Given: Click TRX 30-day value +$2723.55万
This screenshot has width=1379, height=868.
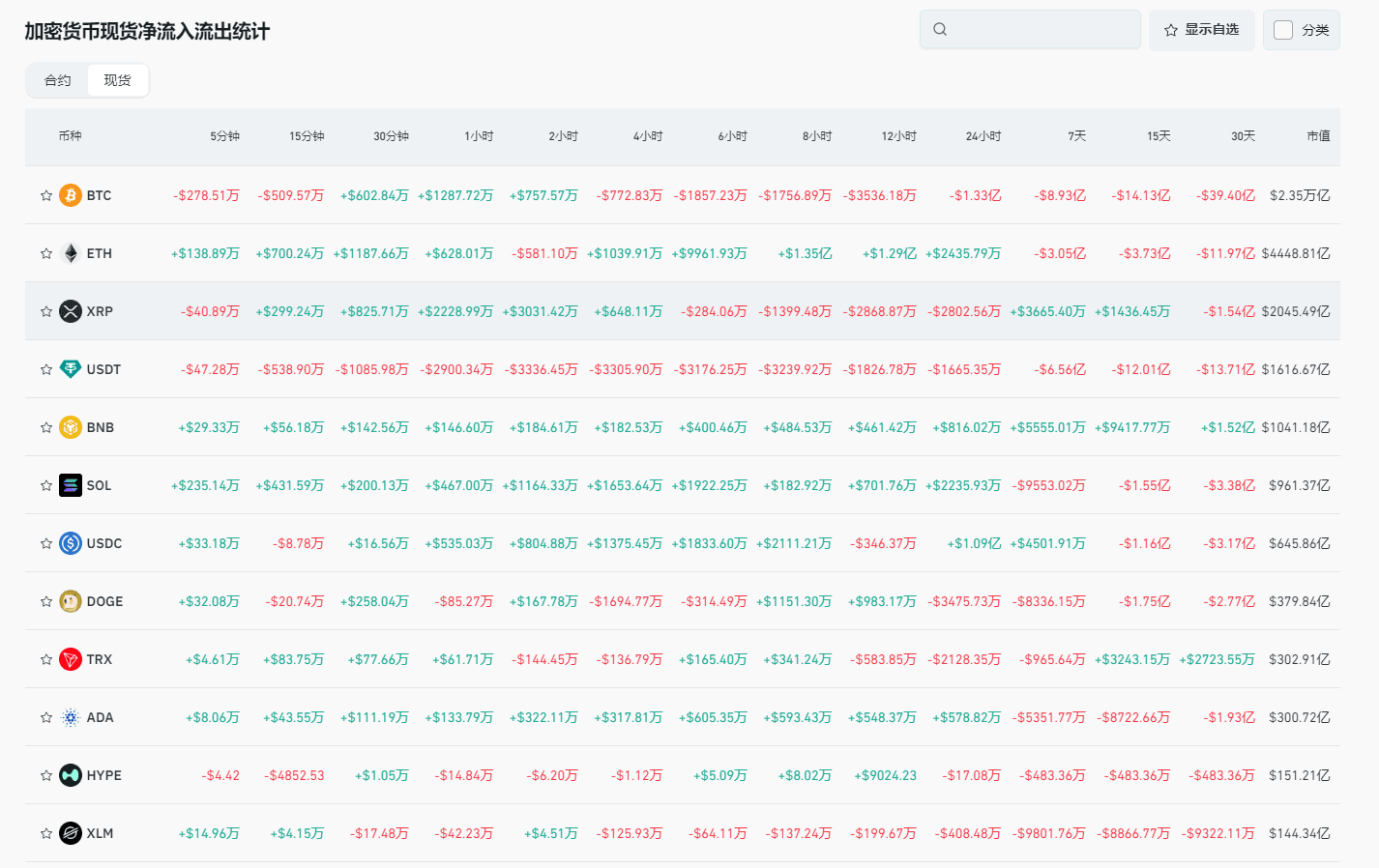Looking at the screenshot, I should tap(1217, 659).
